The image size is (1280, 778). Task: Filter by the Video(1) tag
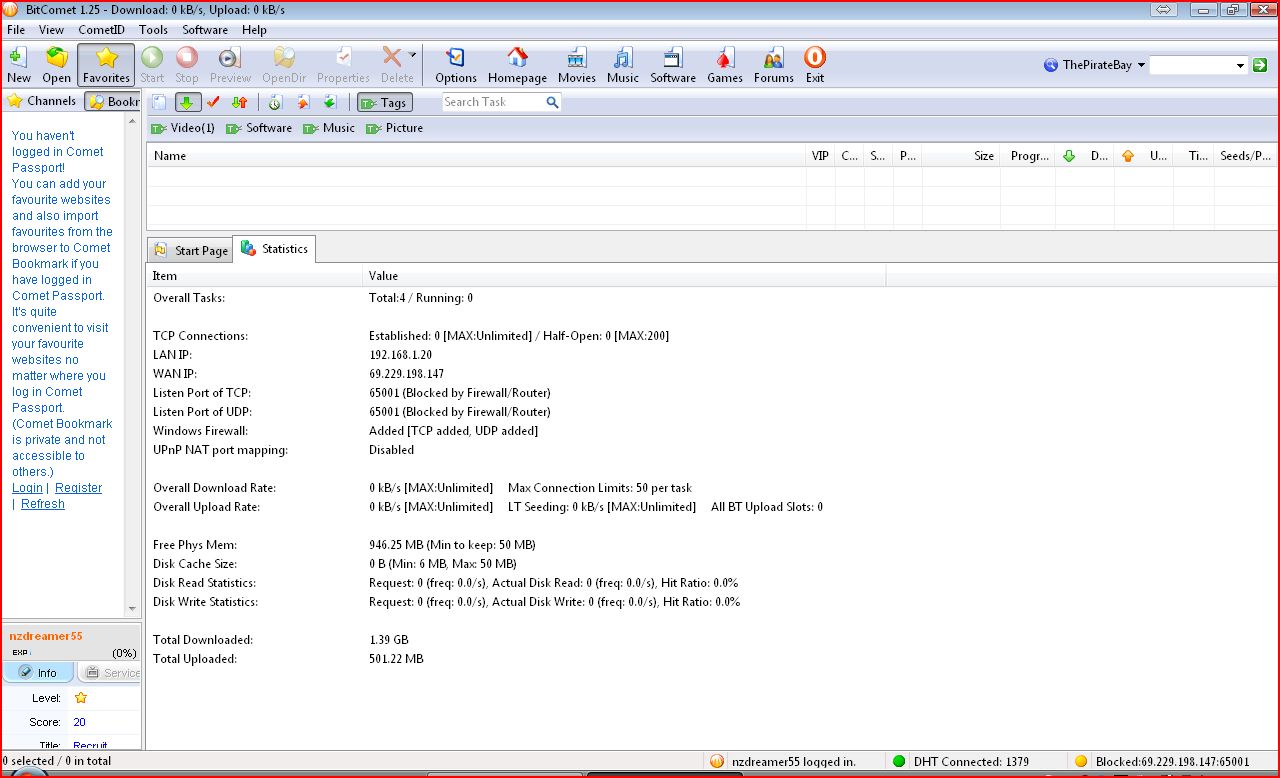[x=183, y=128]
